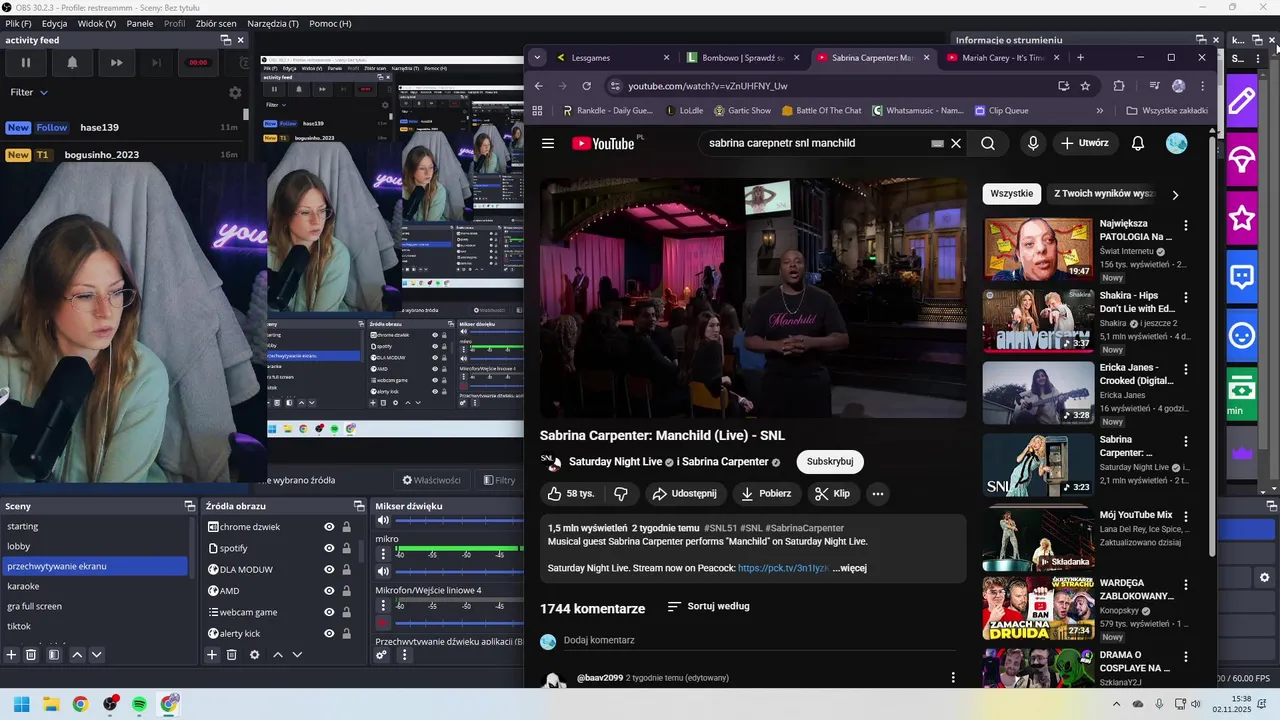Select the 'lobby' scene
This screenshot has width=1280, height=720.
pyautogui.click(x=94, y=546)
